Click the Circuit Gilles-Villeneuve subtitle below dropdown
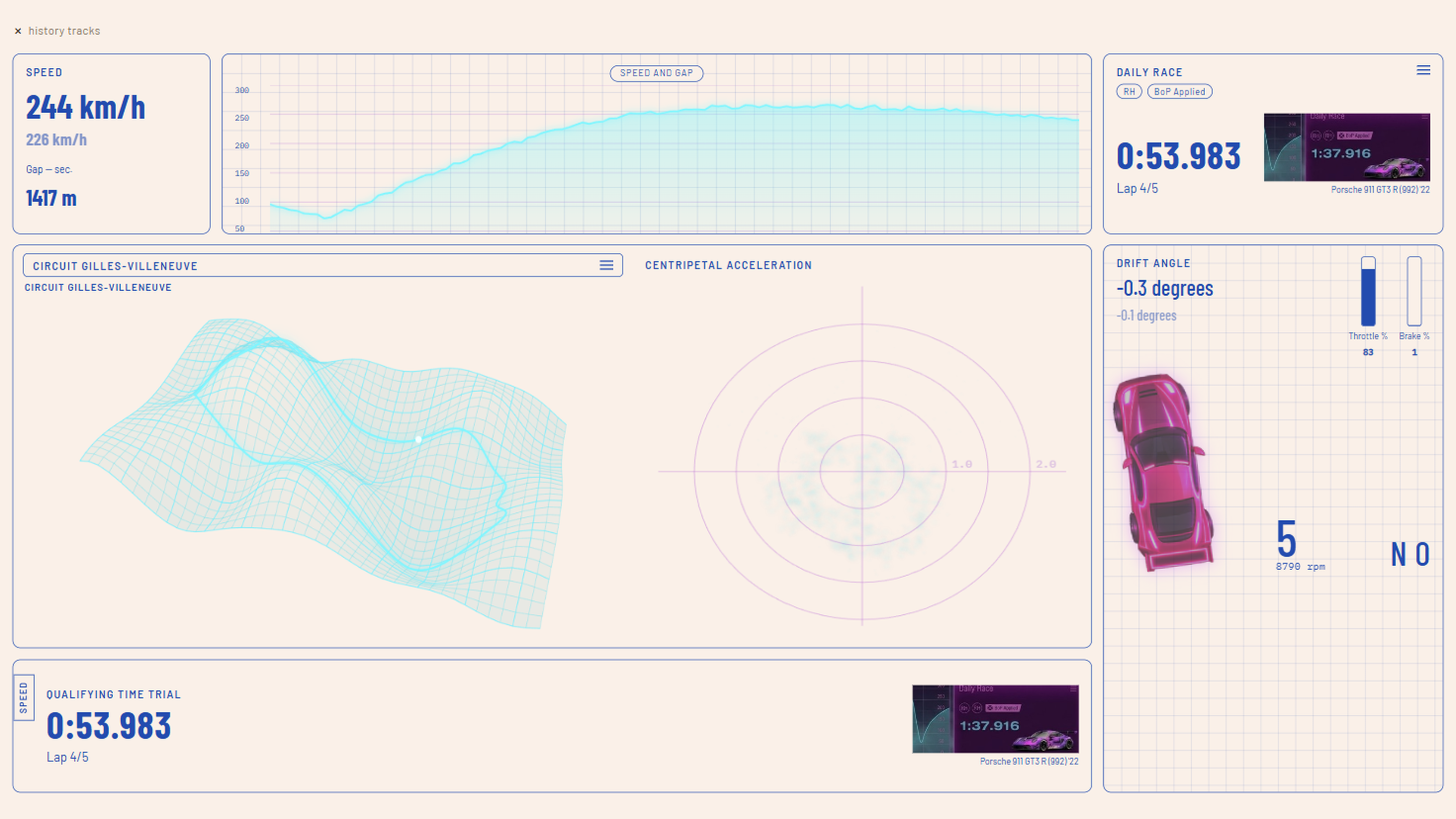Viewport: 1456px width, 819px height. [x=98, y=288]
